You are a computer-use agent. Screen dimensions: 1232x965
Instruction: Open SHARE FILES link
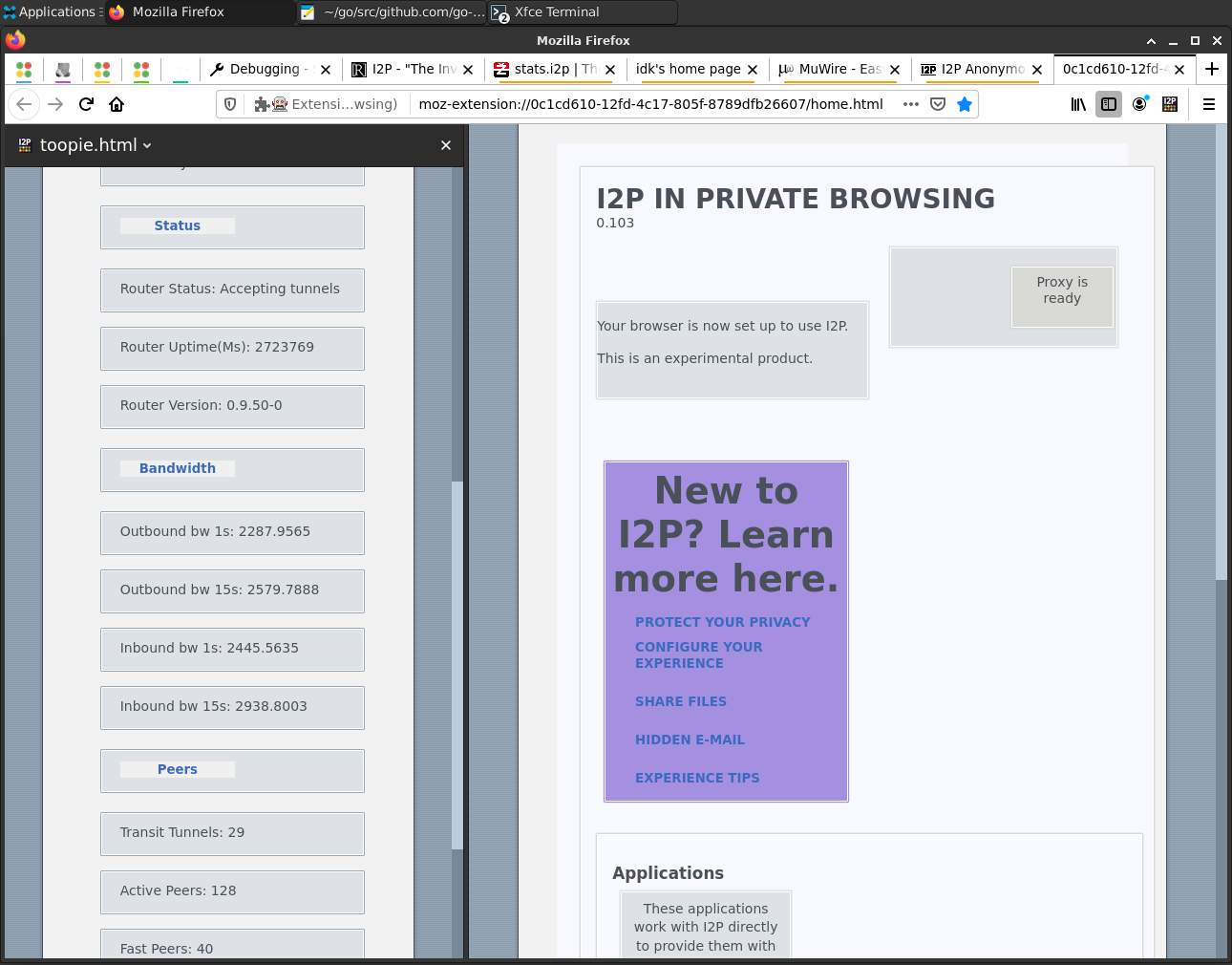(681, 701)
